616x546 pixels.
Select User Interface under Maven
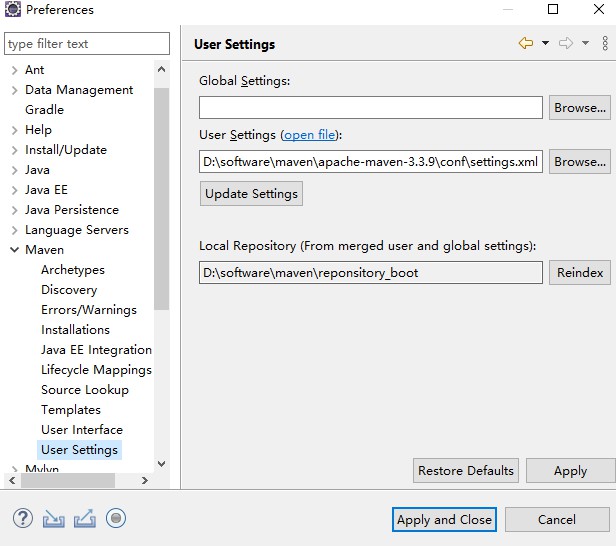(x=82, y=430)
